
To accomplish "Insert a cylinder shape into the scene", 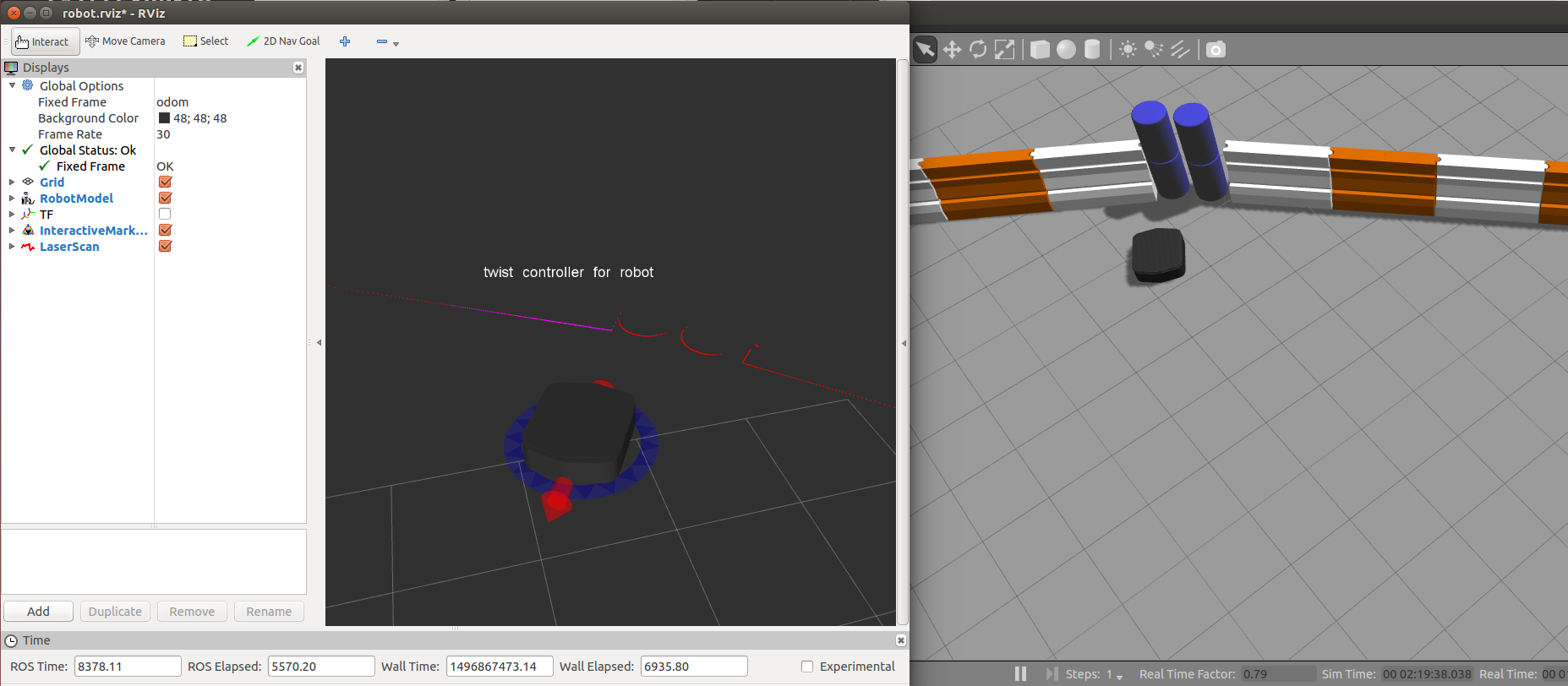I will pyautogui.click(x=1092, y=50).
